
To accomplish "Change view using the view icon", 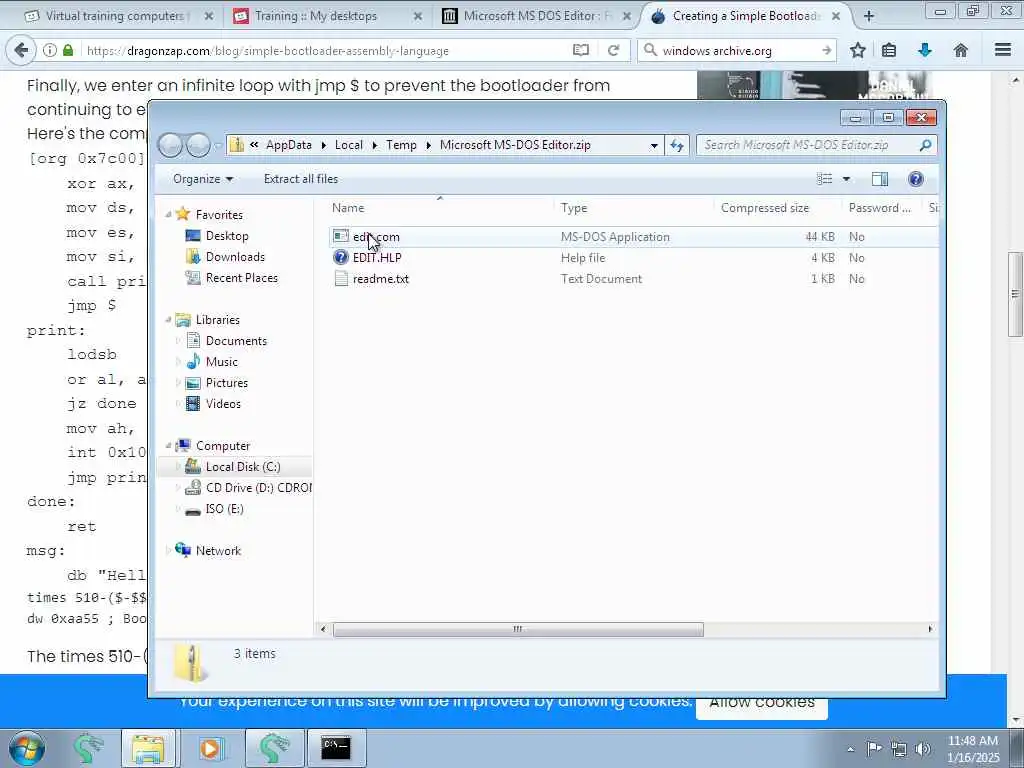I will pos(825,179).
